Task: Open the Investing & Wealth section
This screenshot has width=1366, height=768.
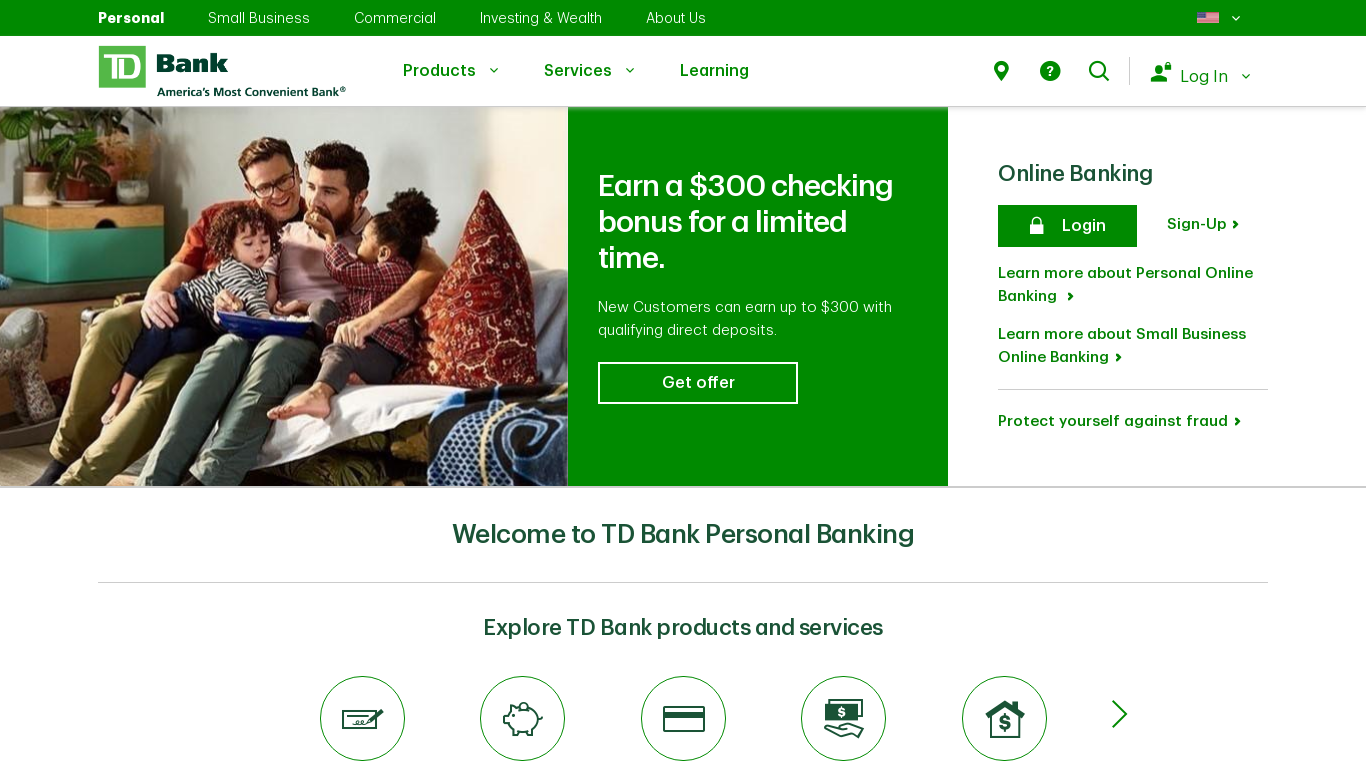Action: tap(541, 18)
